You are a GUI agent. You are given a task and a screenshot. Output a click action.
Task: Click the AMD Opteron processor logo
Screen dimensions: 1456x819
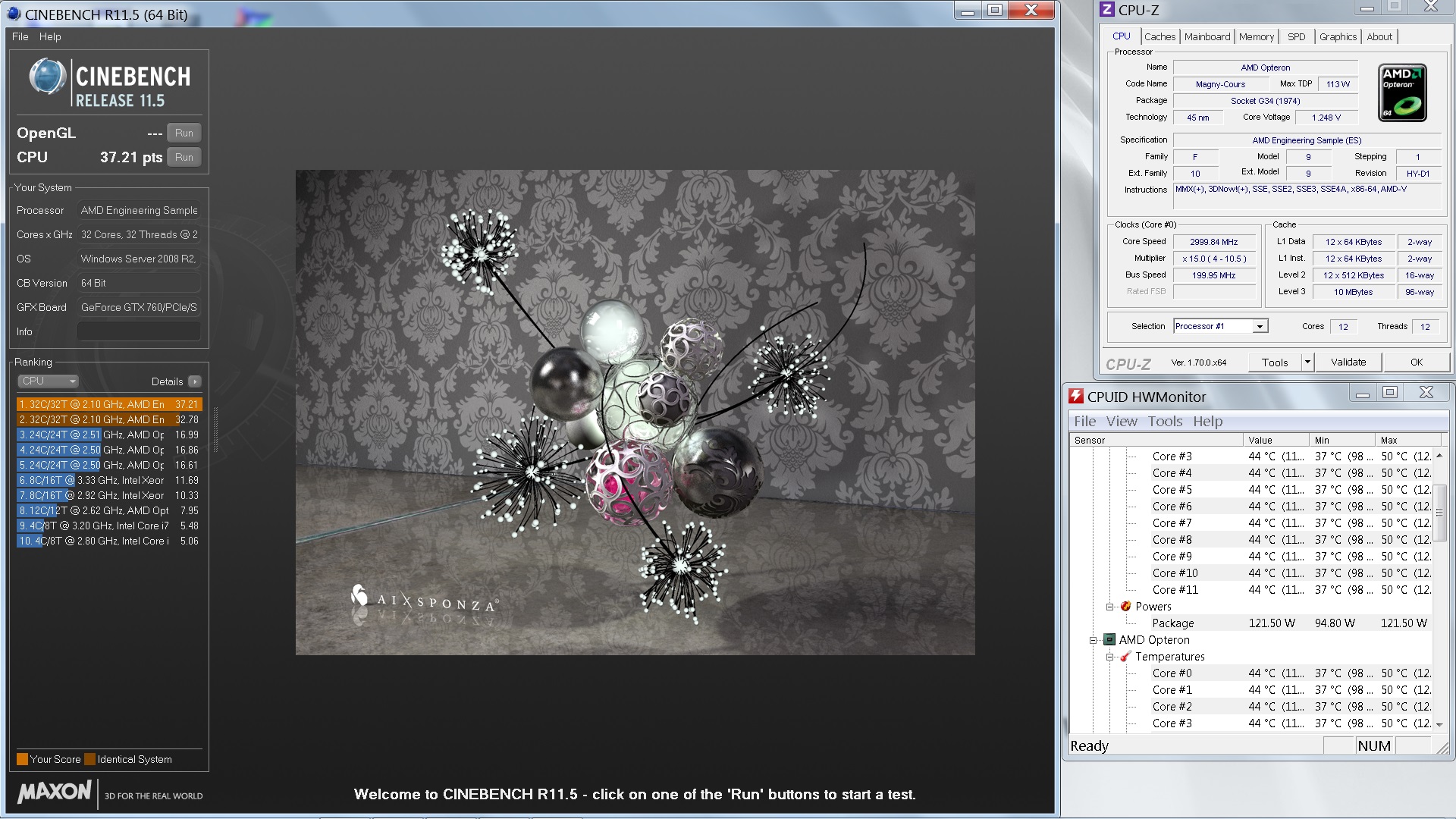coord(1402,93)
